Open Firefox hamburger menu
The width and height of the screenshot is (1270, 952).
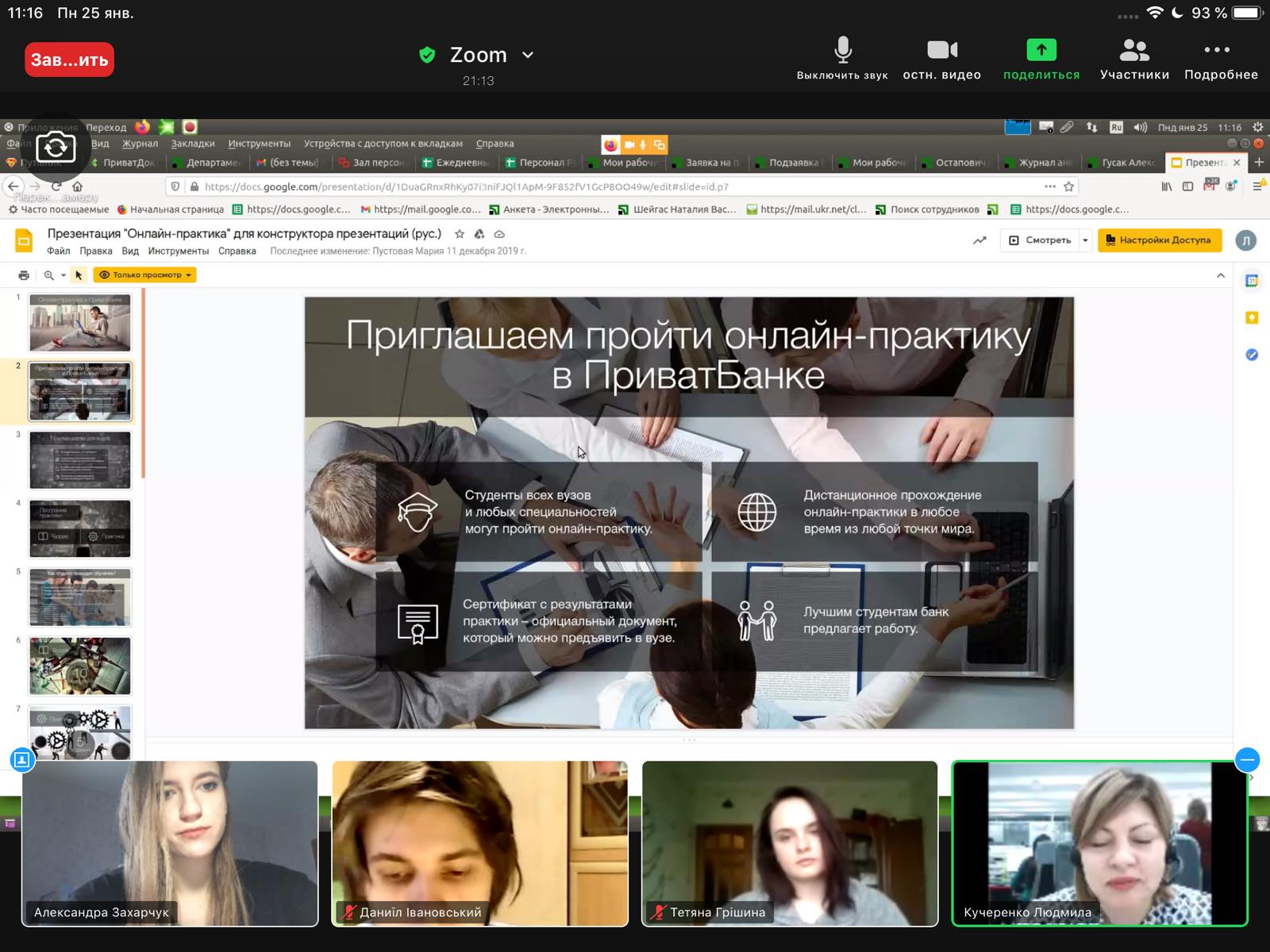click(x=1257, y=186)
